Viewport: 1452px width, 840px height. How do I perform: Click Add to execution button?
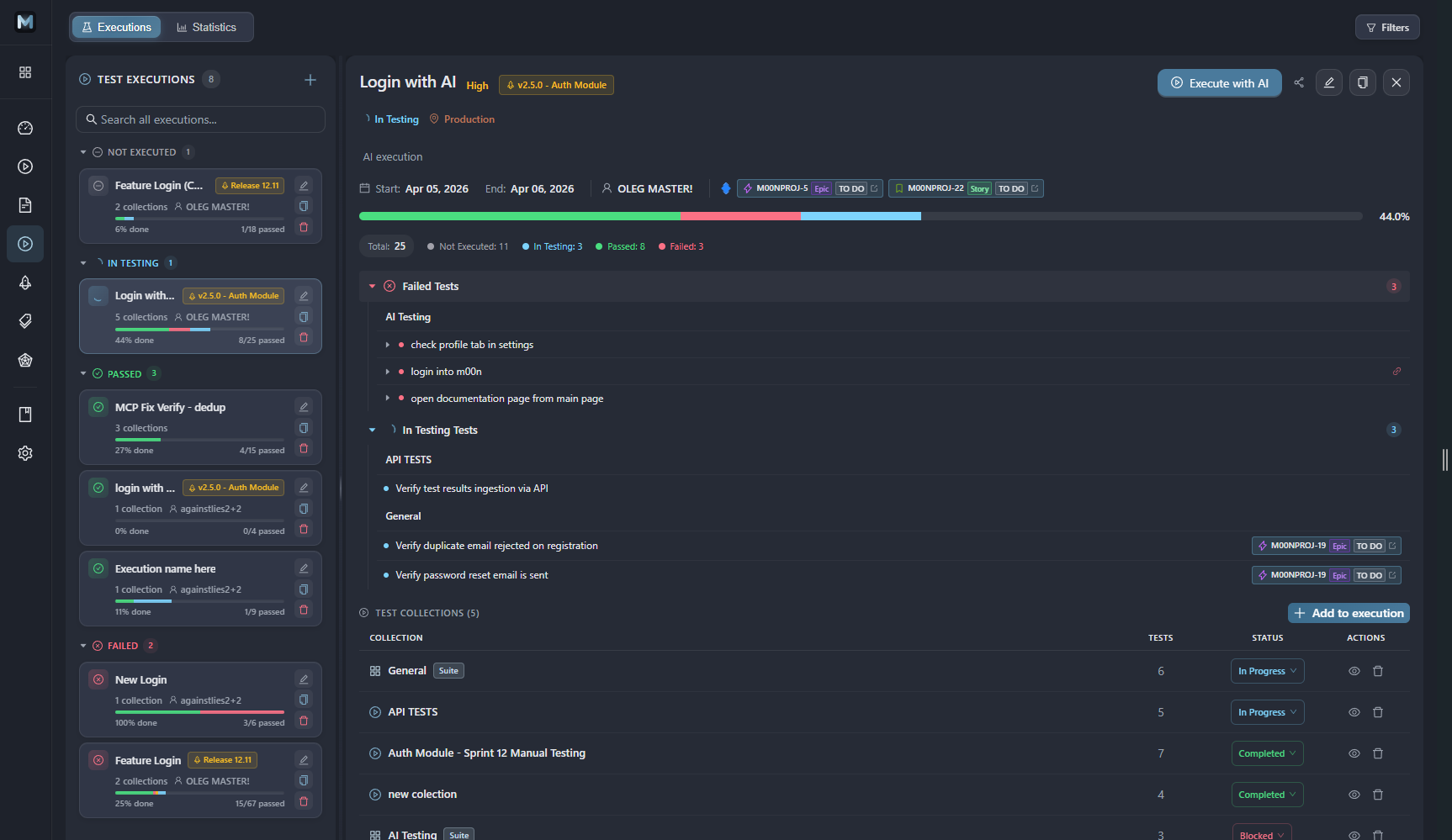click(x=1349, y=613)
